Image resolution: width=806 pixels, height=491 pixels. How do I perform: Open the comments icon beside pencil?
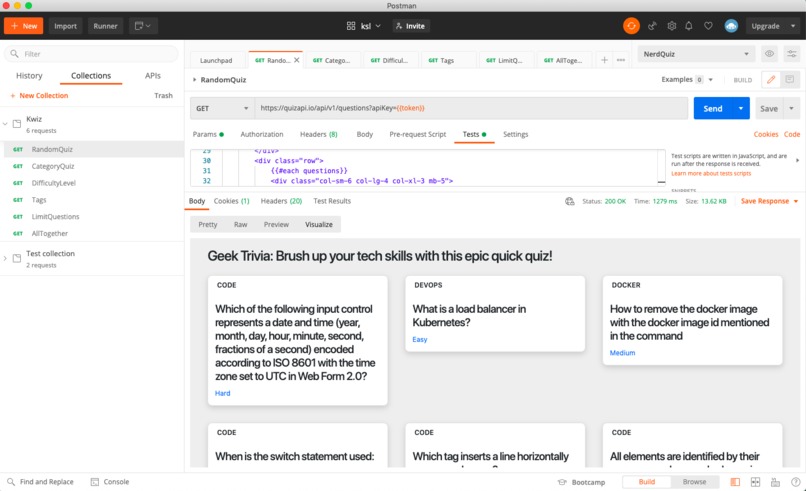point(790,80)
